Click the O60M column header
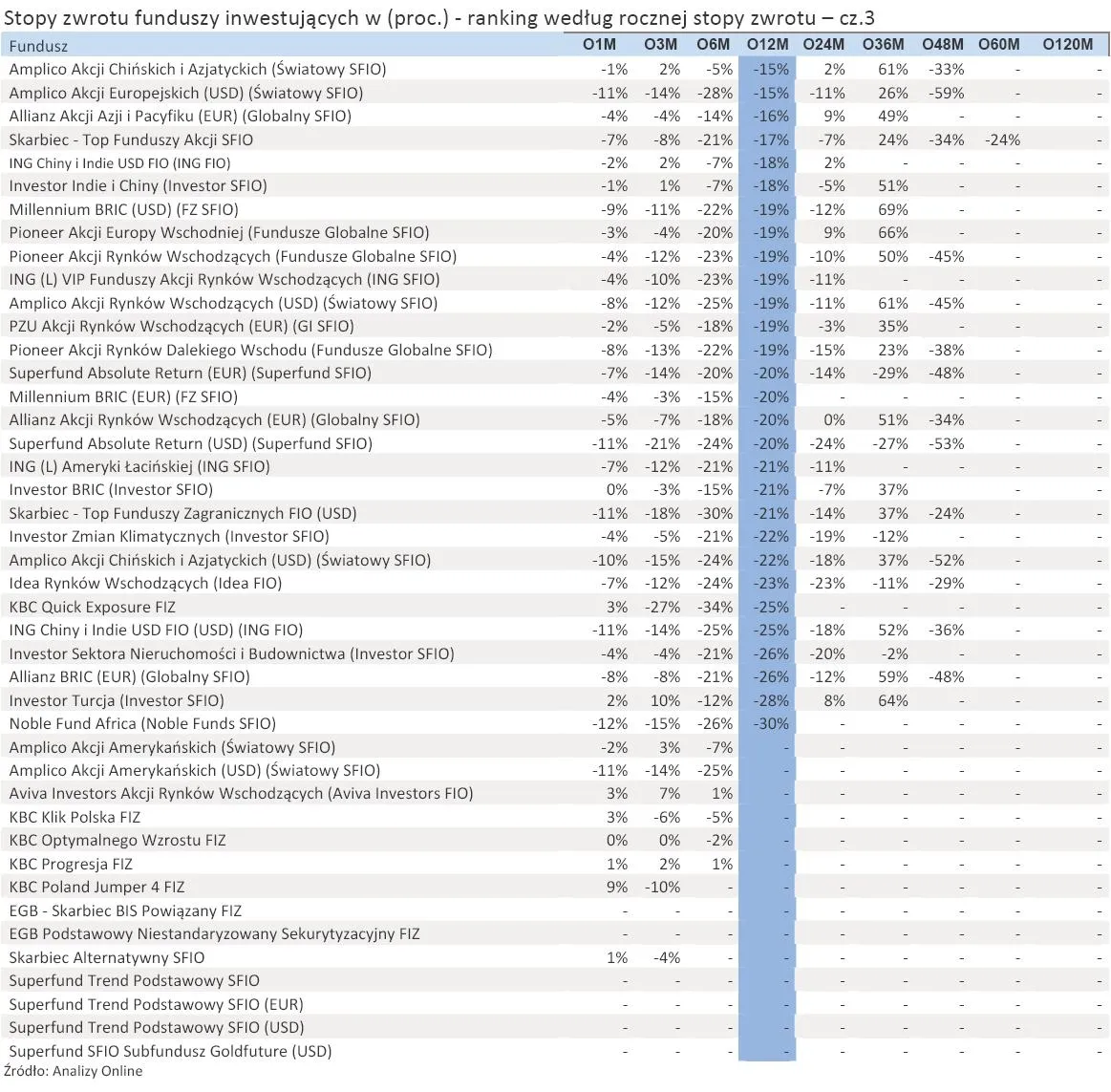 999,45
